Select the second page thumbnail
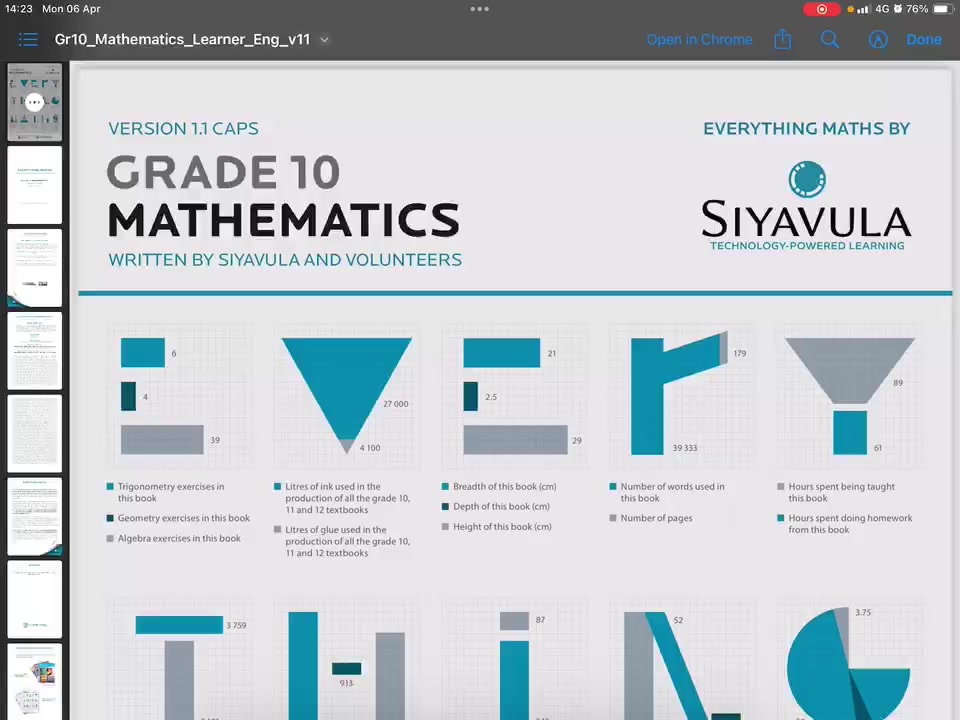Image resolution: width=960 pixels, height=720 pixels. click(x=34, y=185)
